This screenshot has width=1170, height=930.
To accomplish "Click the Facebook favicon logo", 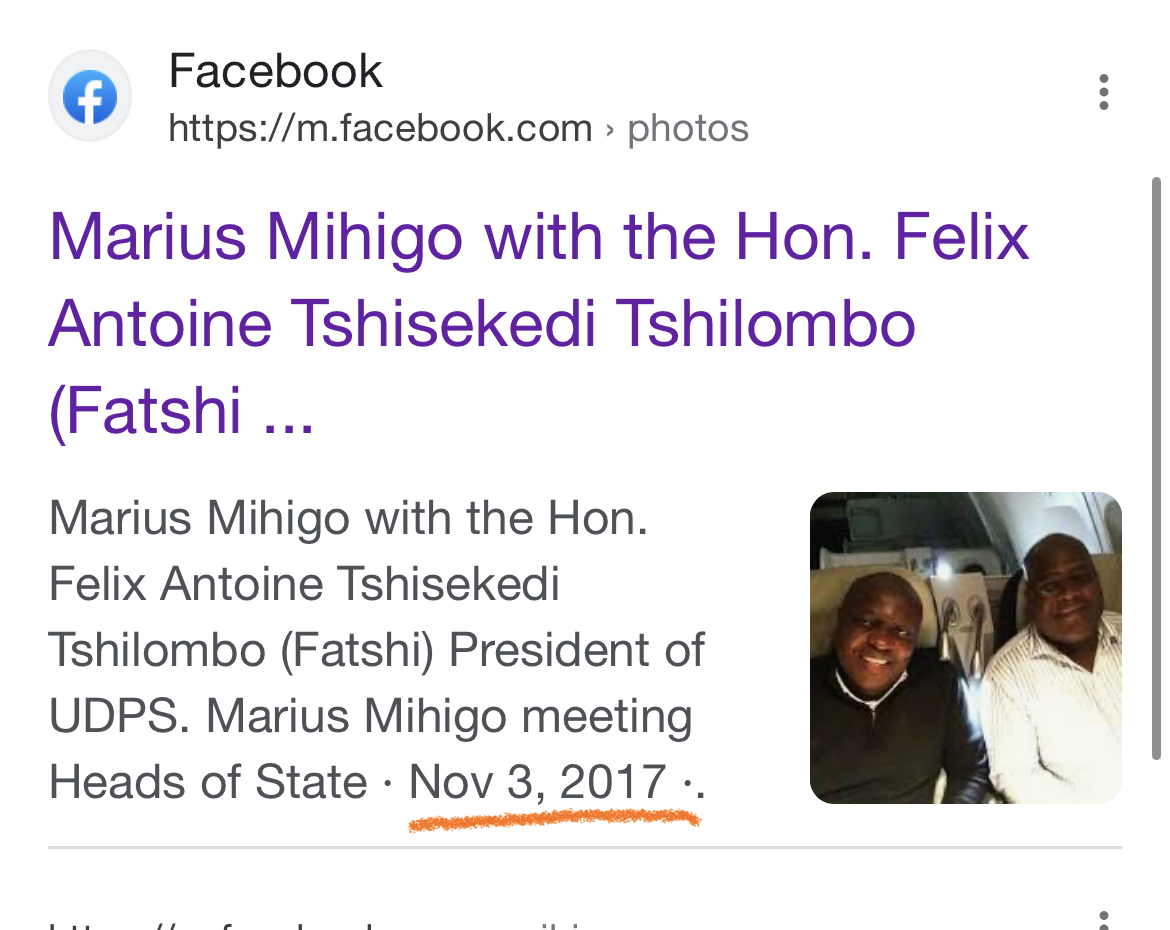I will pos(90,98).
